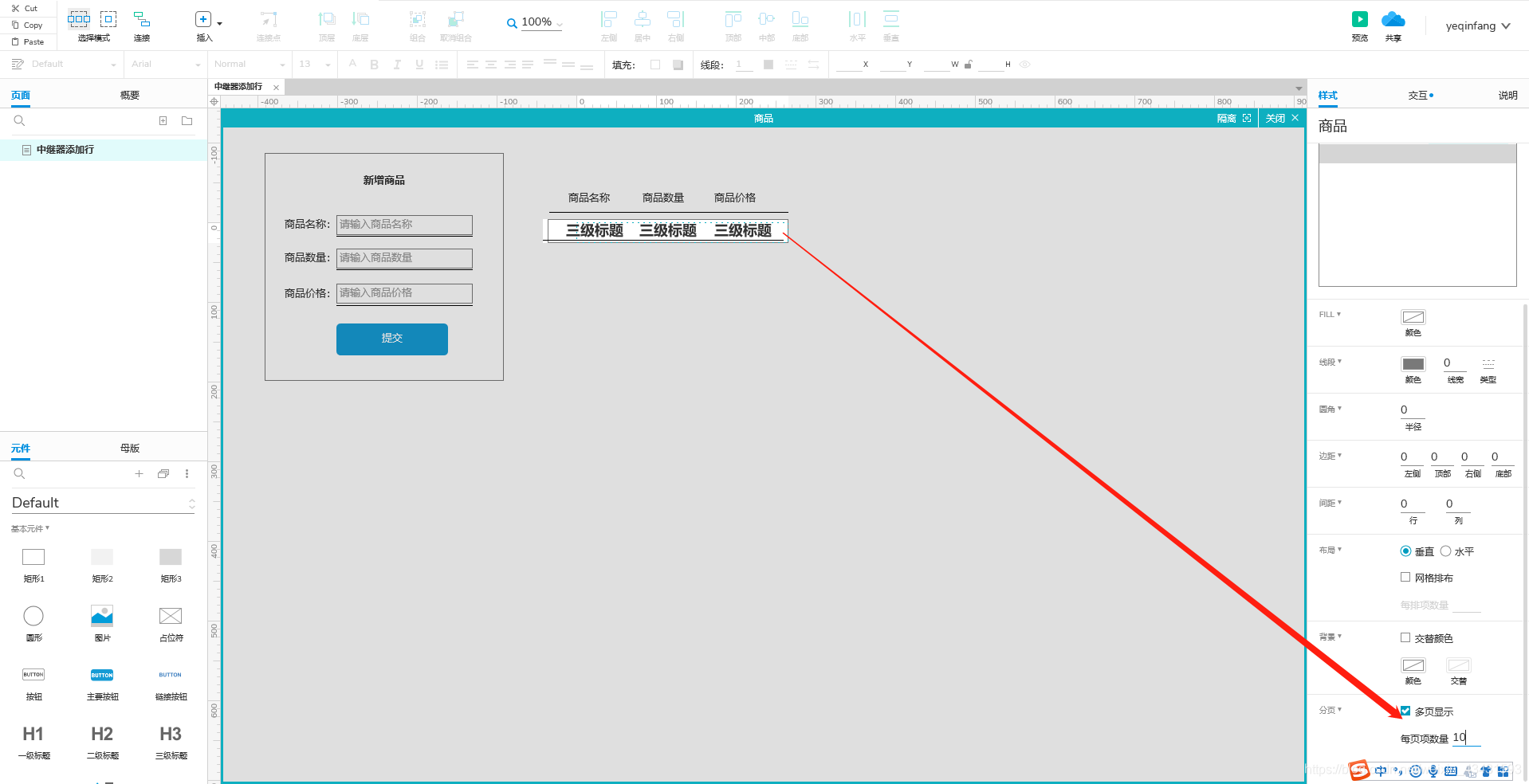
Task: Select the 水平 layout radio button
Action: point(1445,551)
